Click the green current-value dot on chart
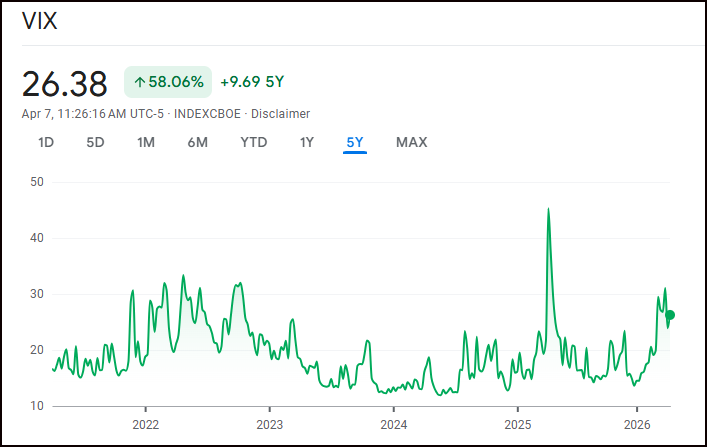The height and width of the screenshot is (447, 707). tap(670, 315)
